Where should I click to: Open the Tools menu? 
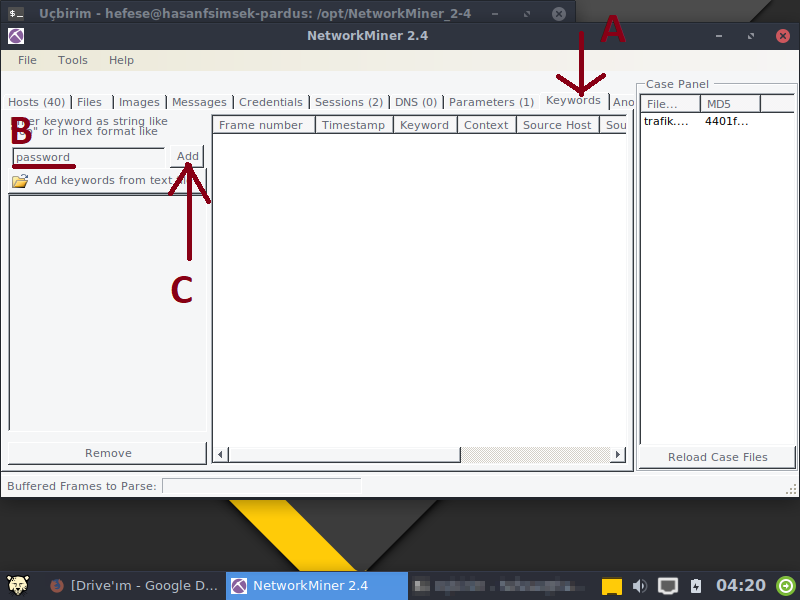(x=72, y=60)
